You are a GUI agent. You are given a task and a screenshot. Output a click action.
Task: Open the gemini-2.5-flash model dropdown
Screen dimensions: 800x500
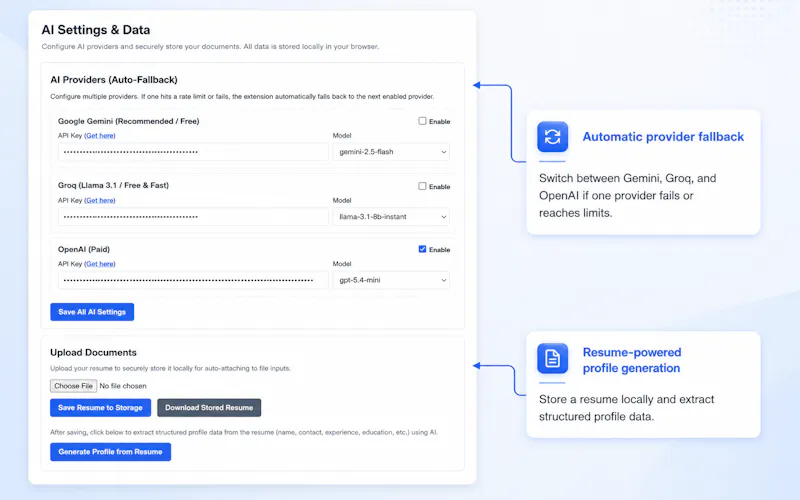click(391, 152)
